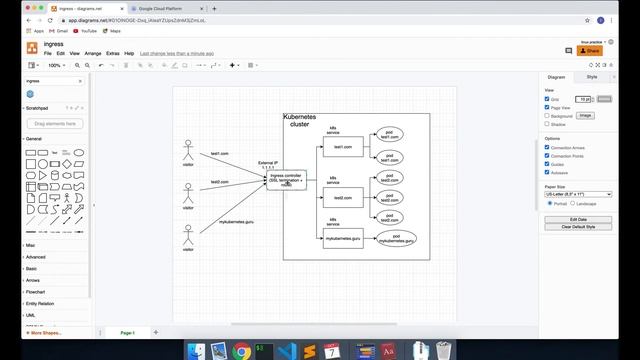The image size is (640, 360).
Task: Select the Page-1 tab
Action: [x=127, y=333]
